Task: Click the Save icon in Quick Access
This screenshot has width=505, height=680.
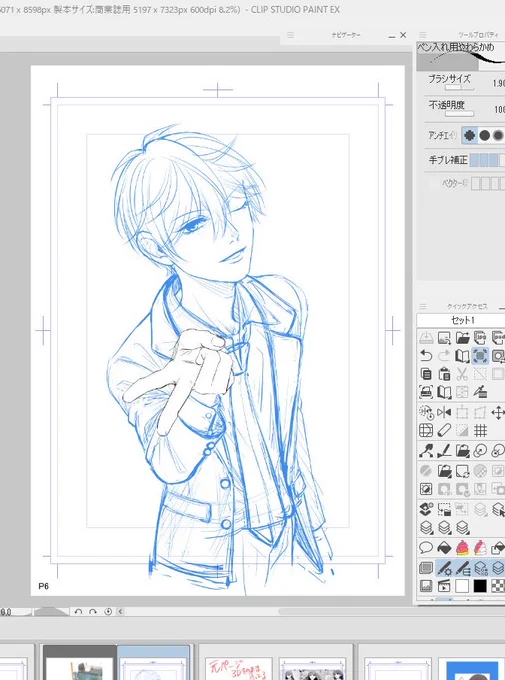Action: pos(426,337)
